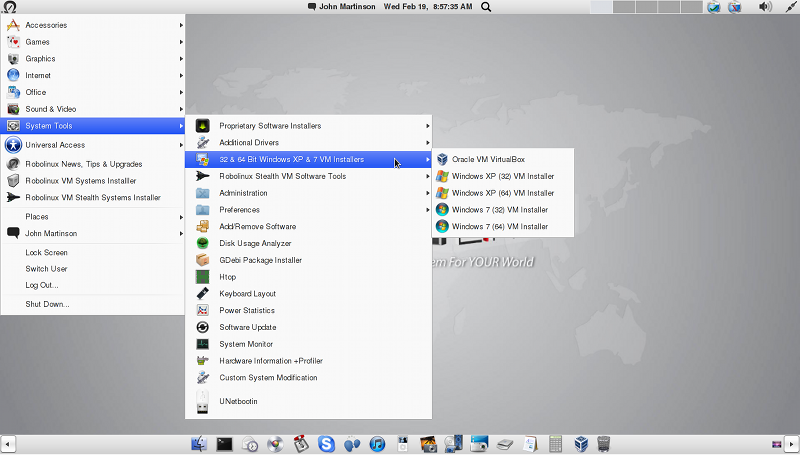This screenshot has height=455, width=800.
Task: Open Add/Remove Software
Action: tap(308, 227)
